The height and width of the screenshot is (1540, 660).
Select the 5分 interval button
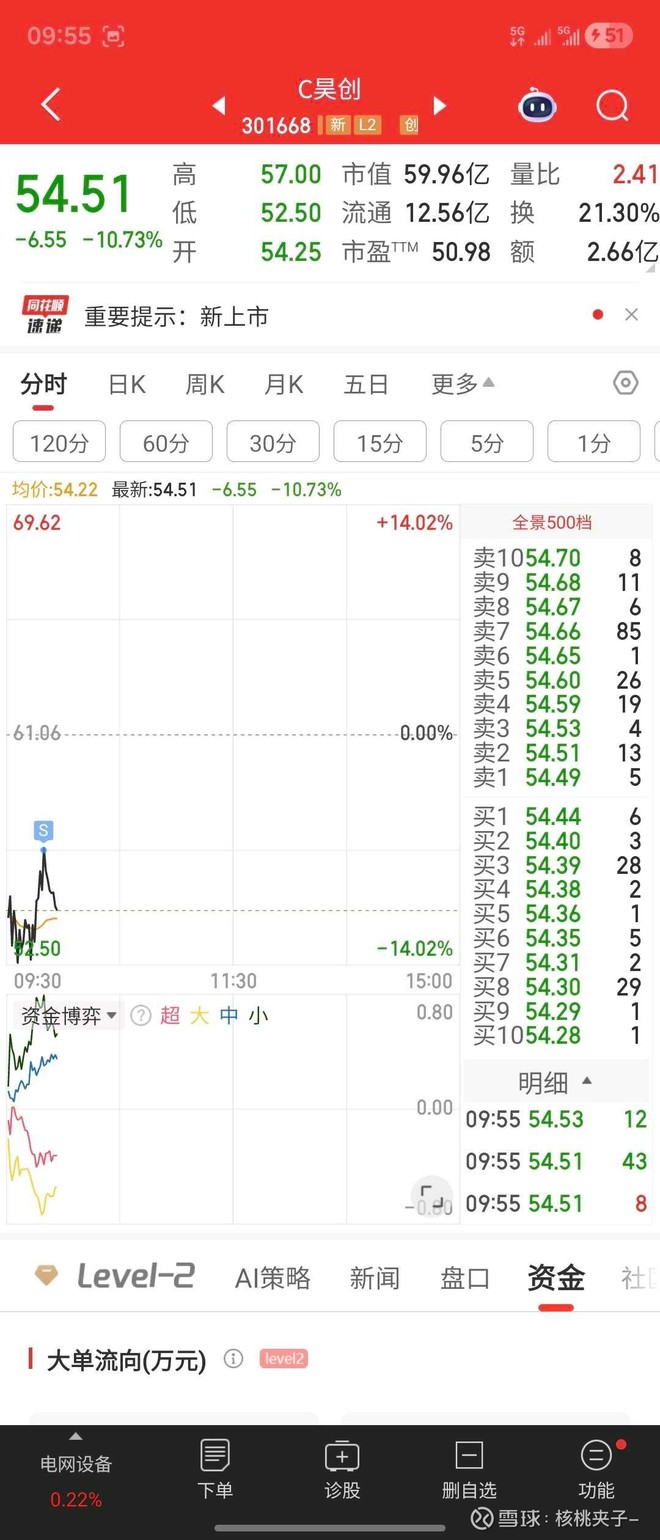[487, 442]
